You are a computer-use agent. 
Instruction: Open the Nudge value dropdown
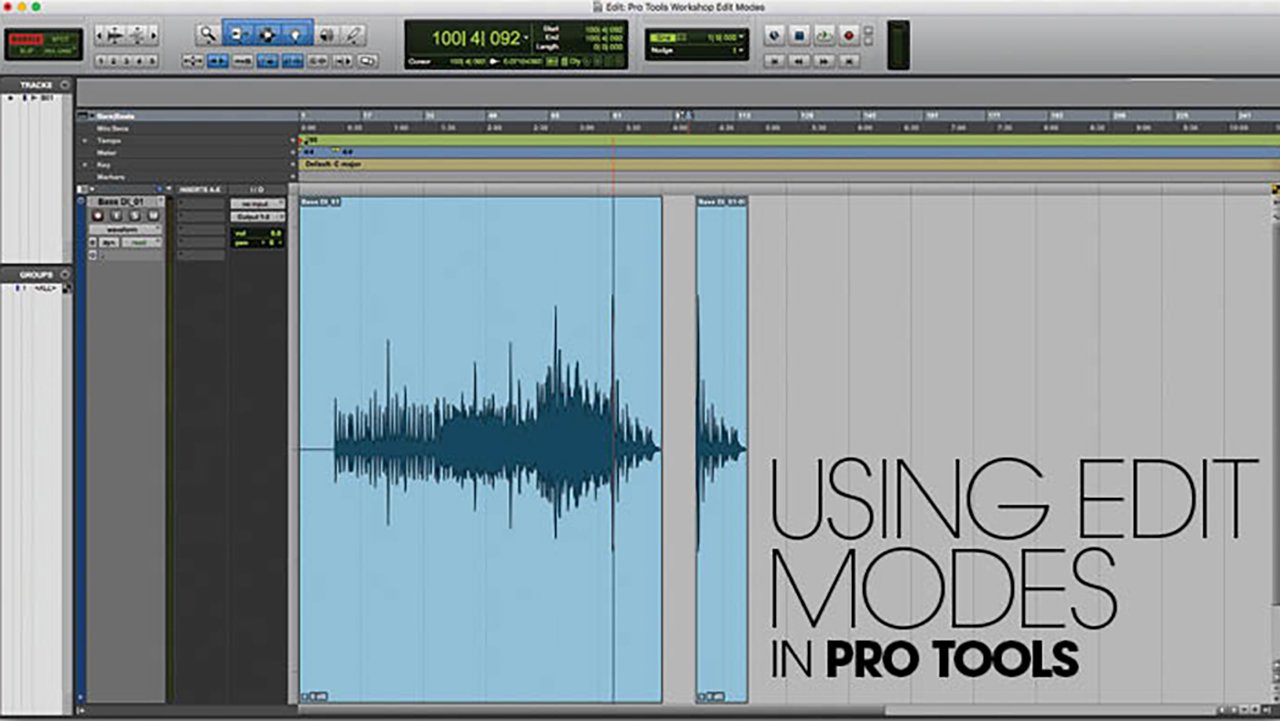coord(741,50)
